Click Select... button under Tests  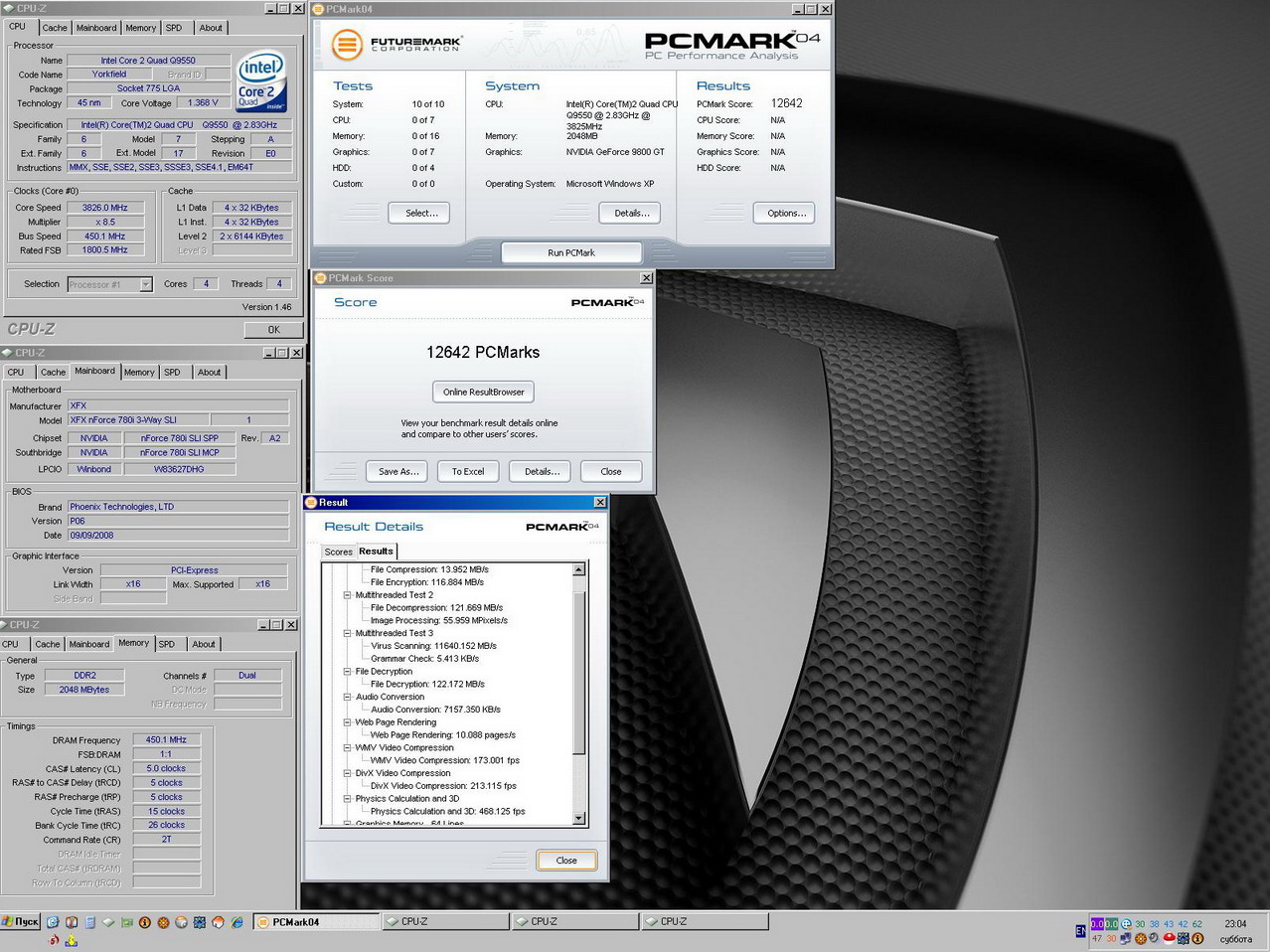click(x=420, y=213)
